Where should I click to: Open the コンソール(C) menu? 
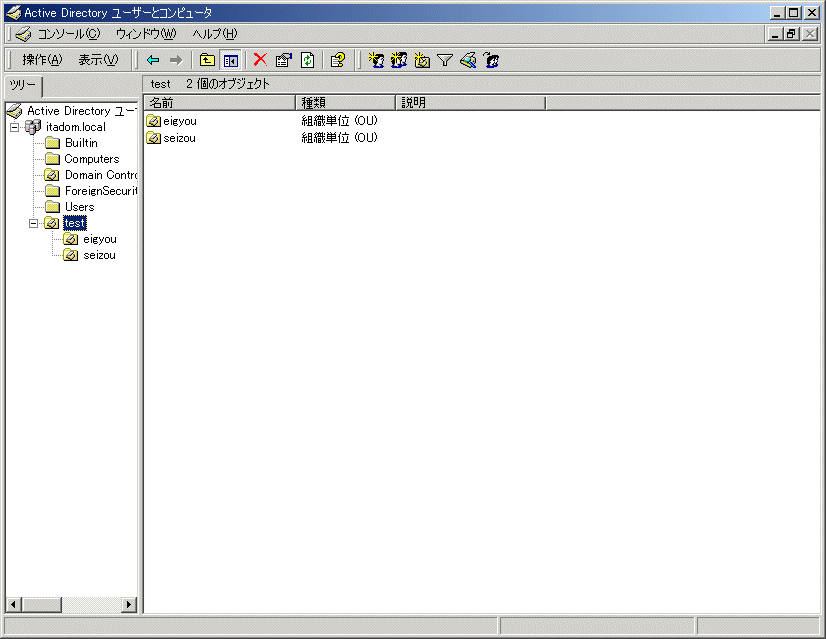coord(68,34)
